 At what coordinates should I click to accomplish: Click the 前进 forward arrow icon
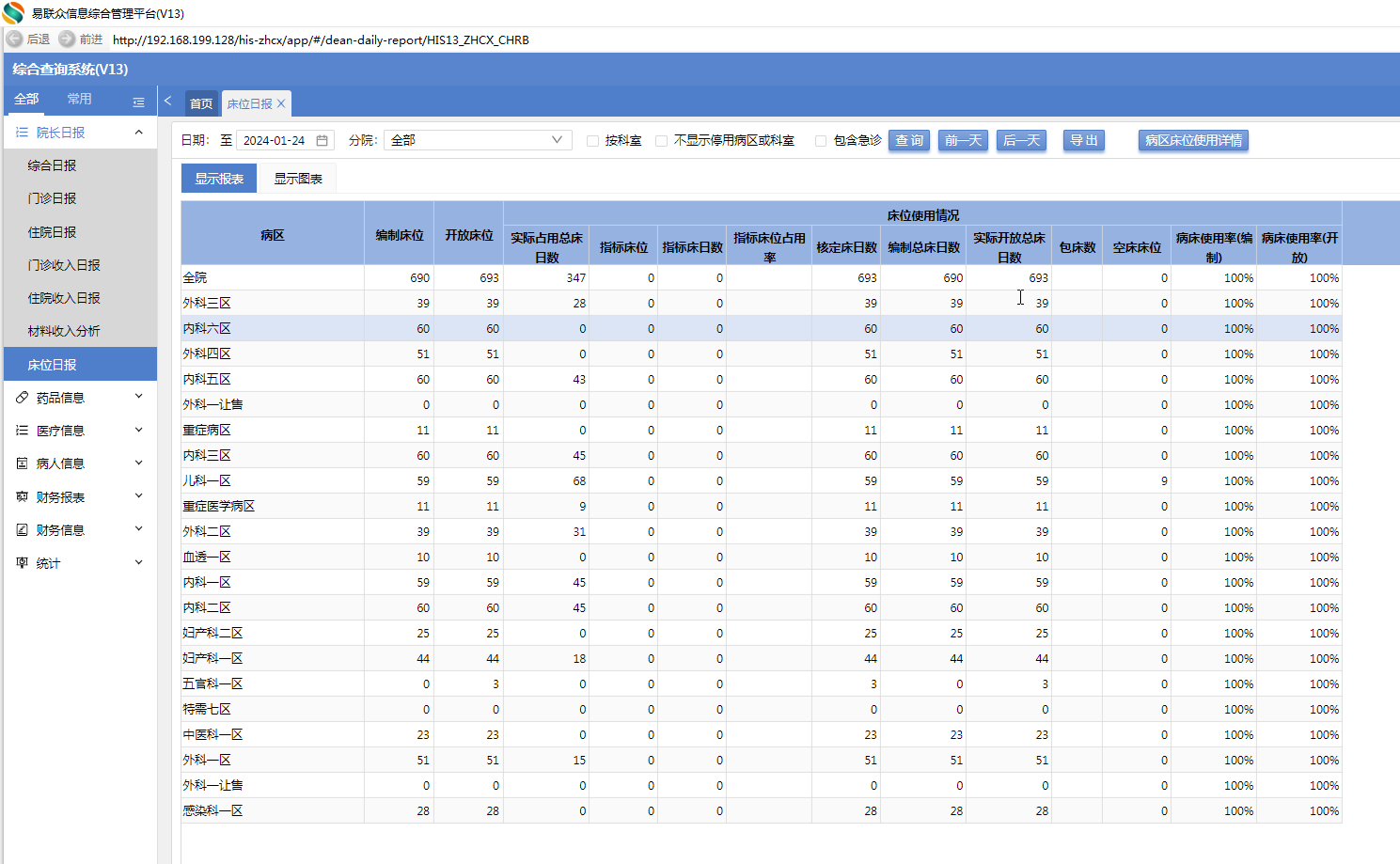point(67,39)
